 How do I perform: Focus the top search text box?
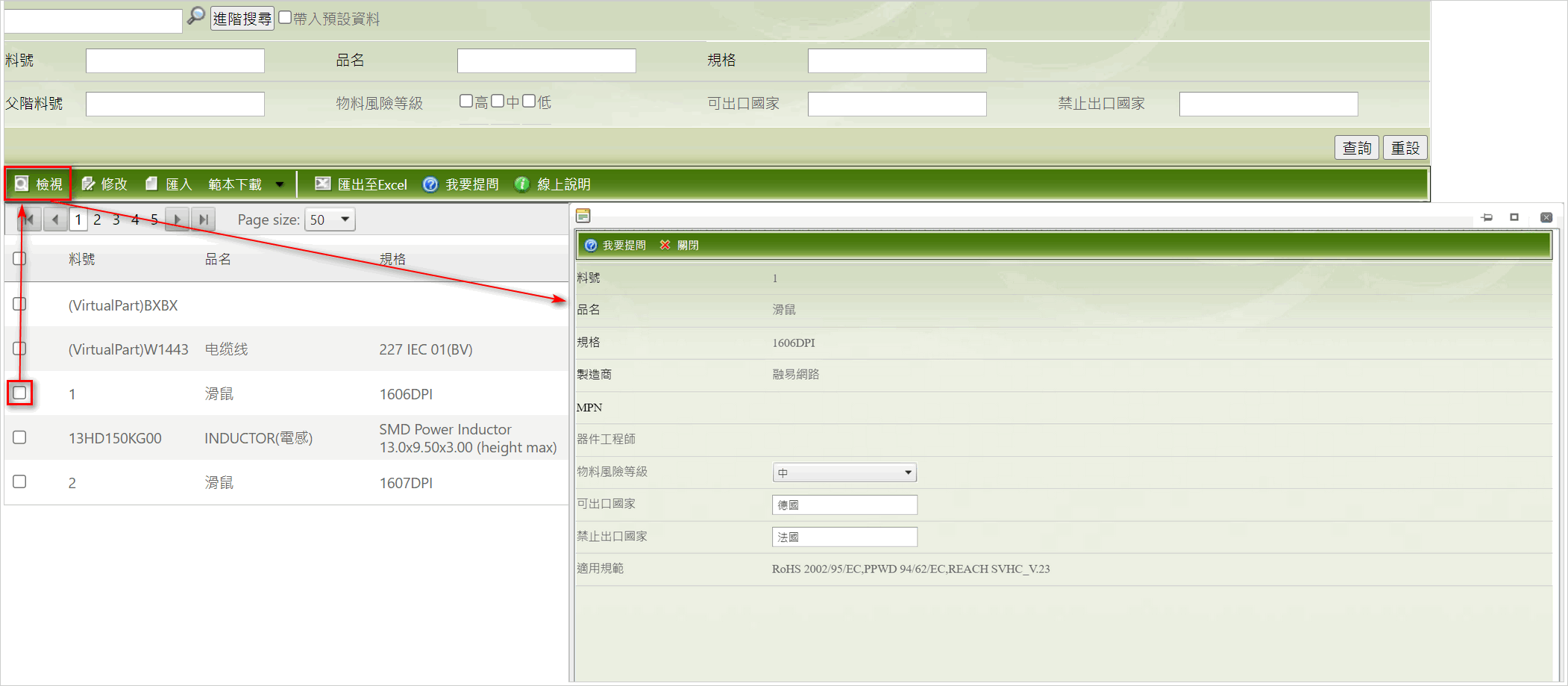point(92,20)
